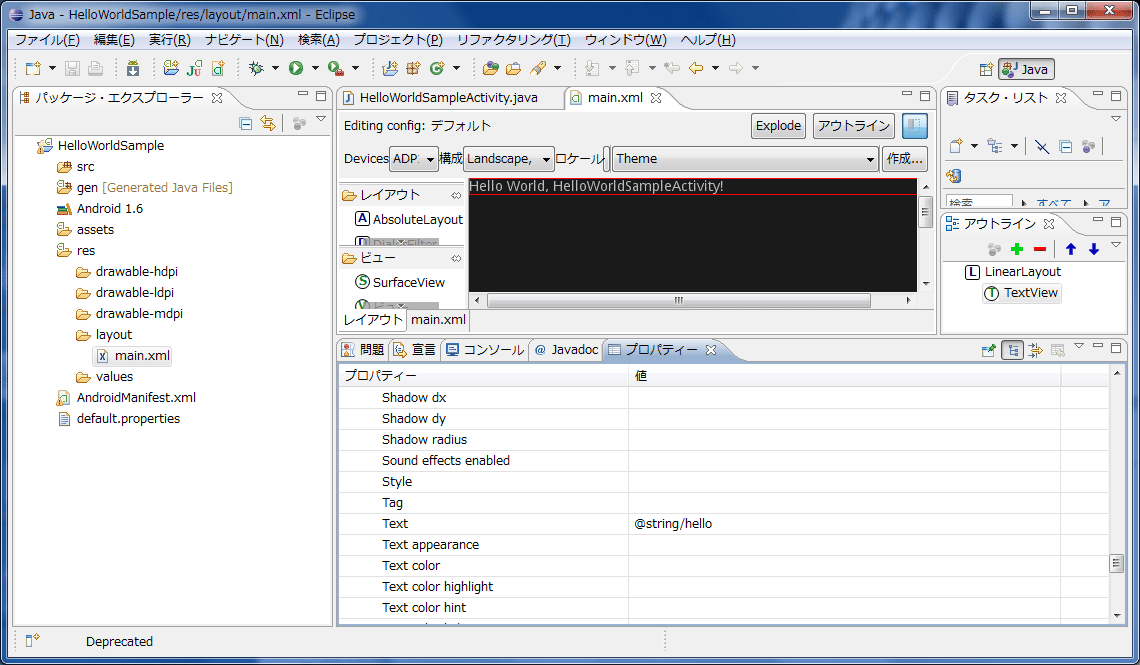Select drawable-hdpi folder
Viewport: 1140px width, 665px height.
(x=127, y=272)
